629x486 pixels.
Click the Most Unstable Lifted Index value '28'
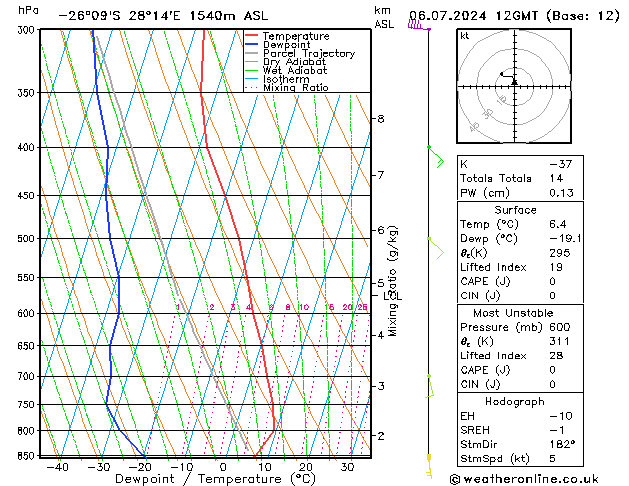tap(556, 356)
